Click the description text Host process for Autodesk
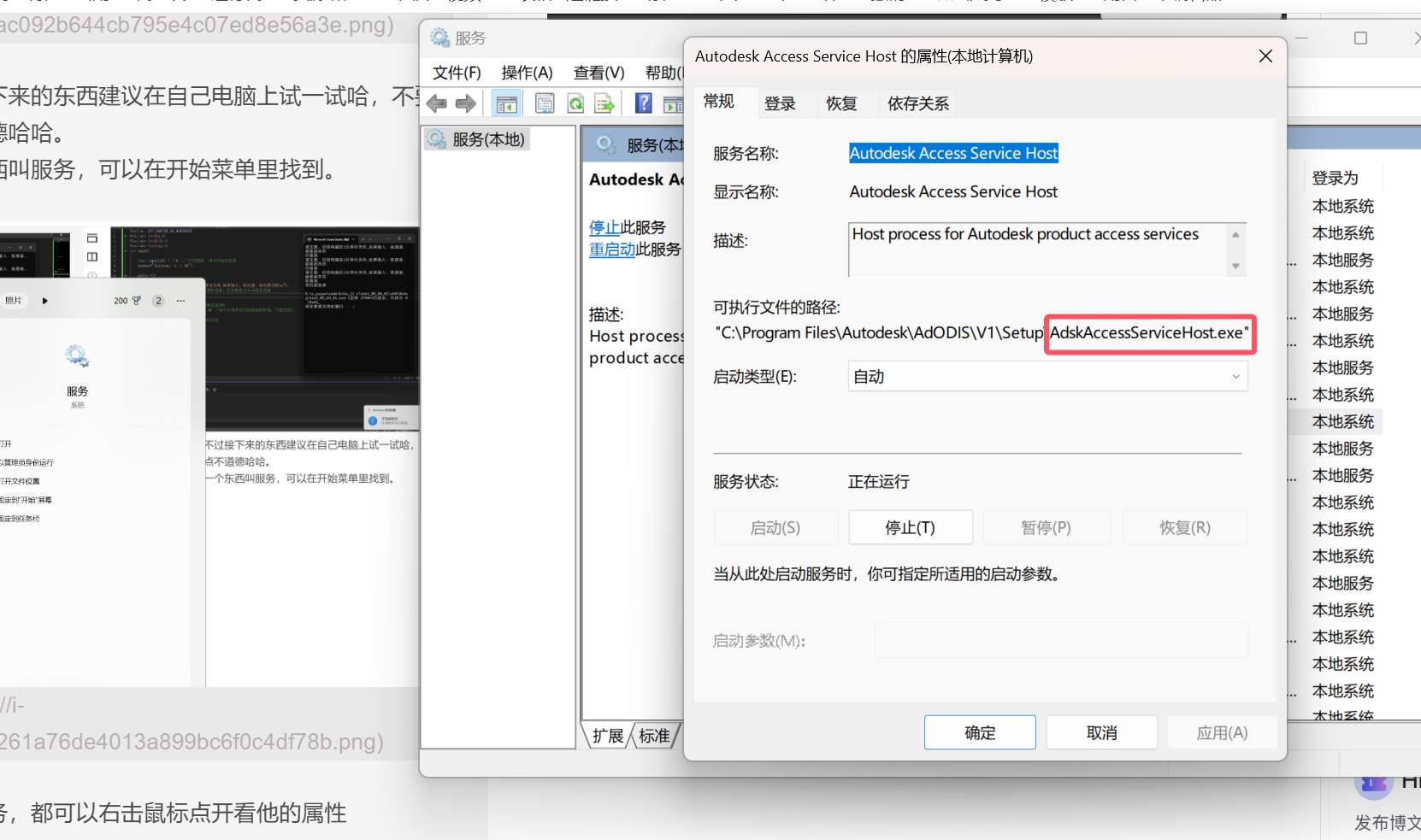Image resolution: width=1421 pixels, height=840 pixels. coord(1026,234)
